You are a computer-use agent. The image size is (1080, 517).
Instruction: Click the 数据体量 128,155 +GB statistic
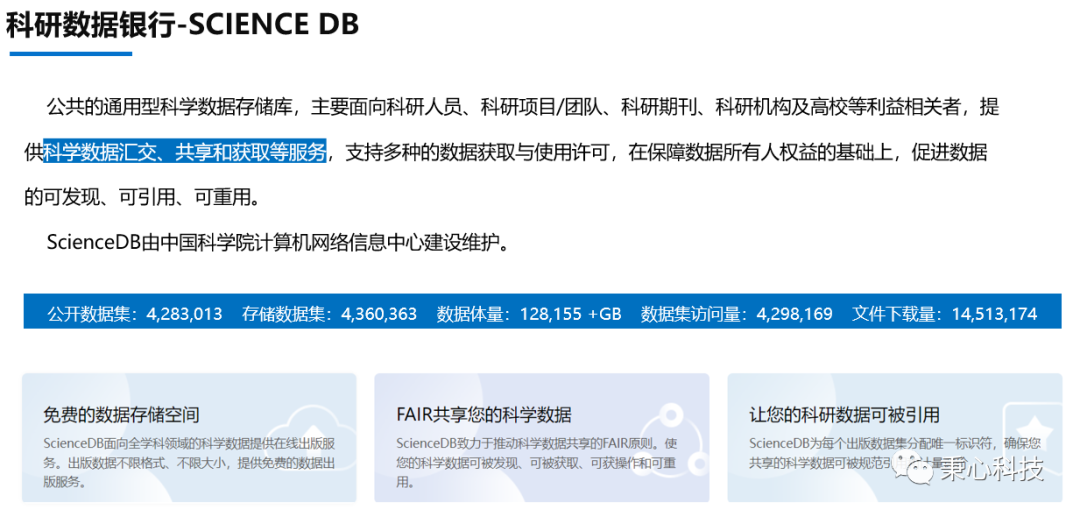(528, 313)
